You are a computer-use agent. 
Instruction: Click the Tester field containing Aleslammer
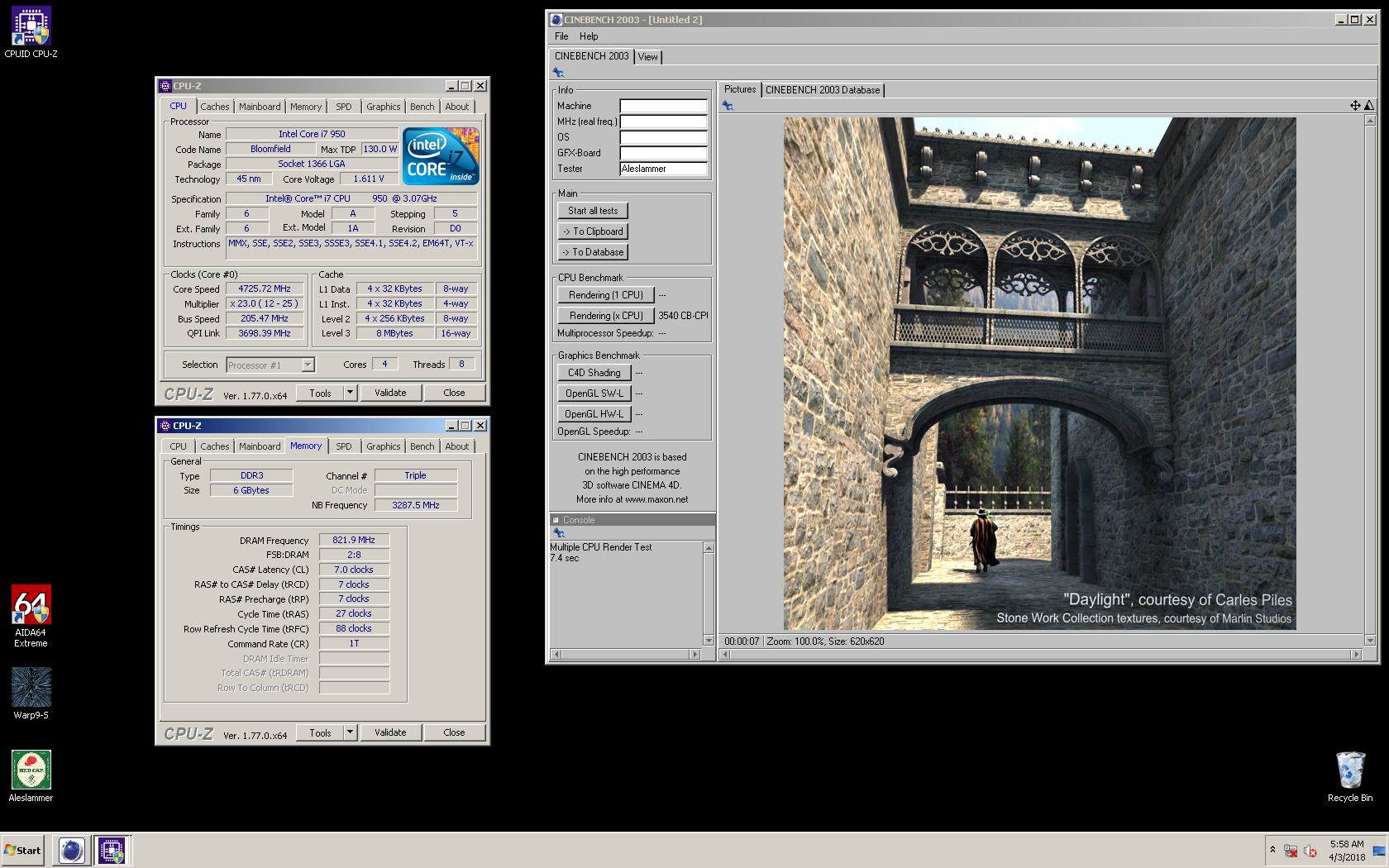664,169
